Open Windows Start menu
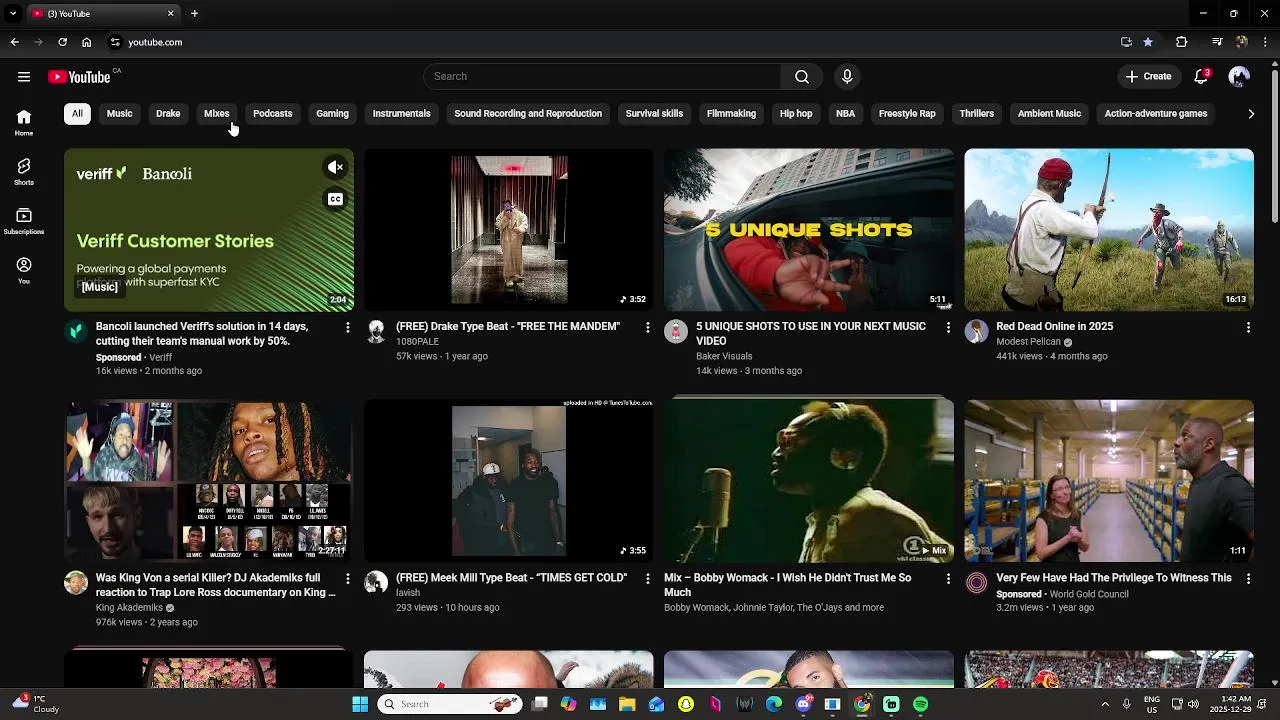The height and width of the screenshot is (720, 1280). [x=360, y=705]
